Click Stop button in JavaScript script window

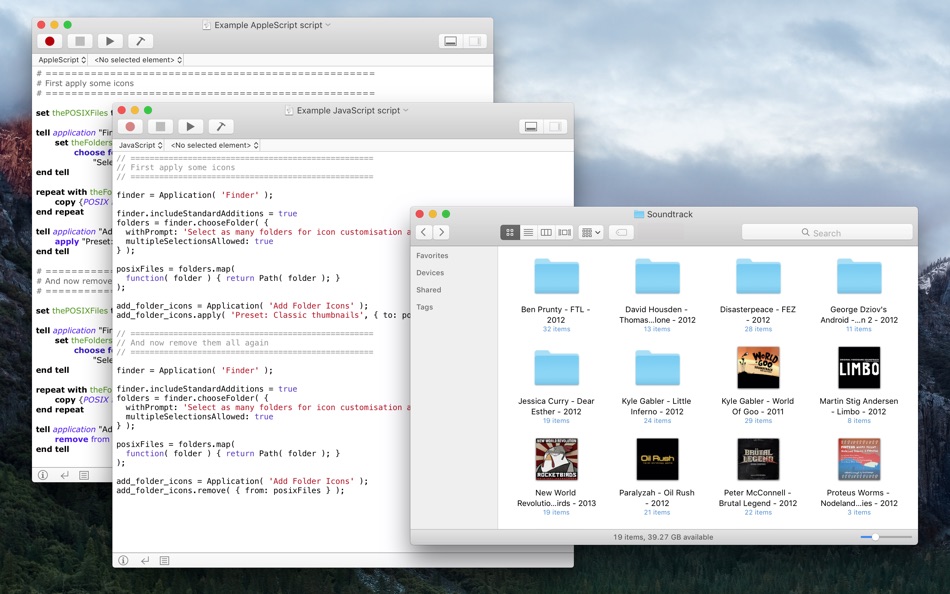point(161,127)
